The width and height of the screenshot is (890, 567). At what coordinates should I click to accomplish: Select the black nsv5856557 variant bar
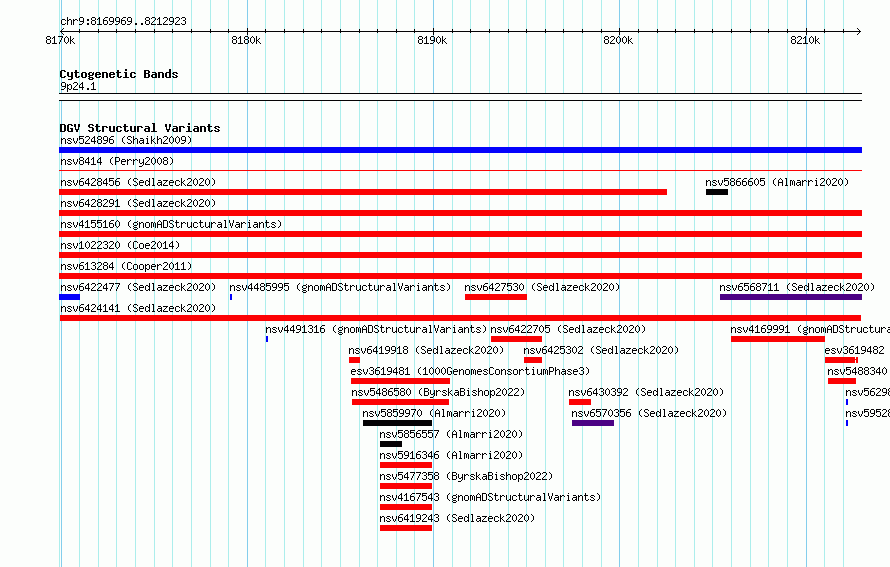(x=391, y=444)
